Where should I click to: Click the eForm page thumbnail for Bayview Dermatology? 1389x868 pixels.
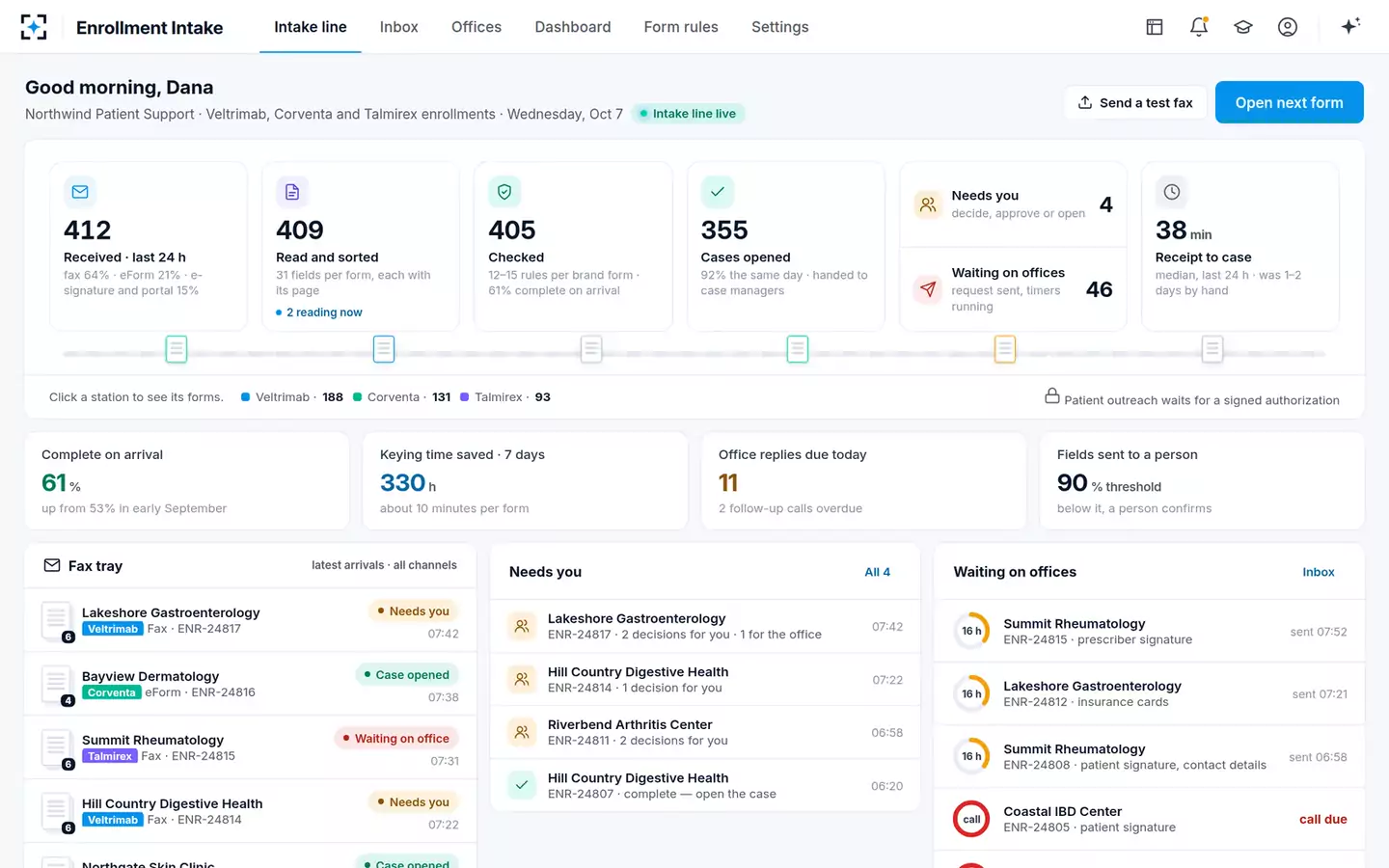(x=56, y=685)
